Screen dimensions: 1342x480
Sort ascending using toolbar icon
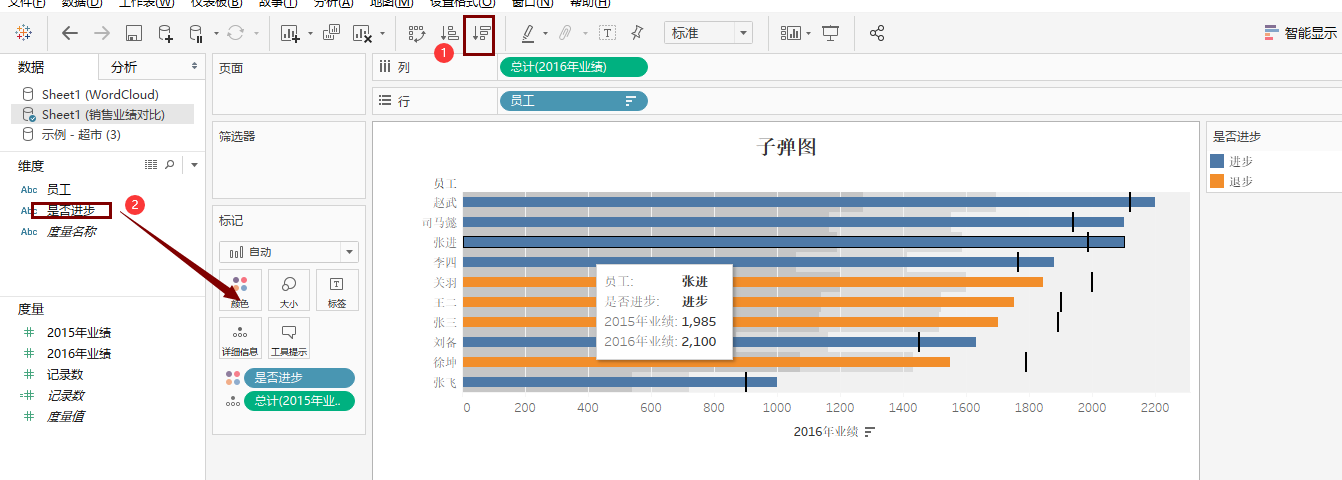450,33
